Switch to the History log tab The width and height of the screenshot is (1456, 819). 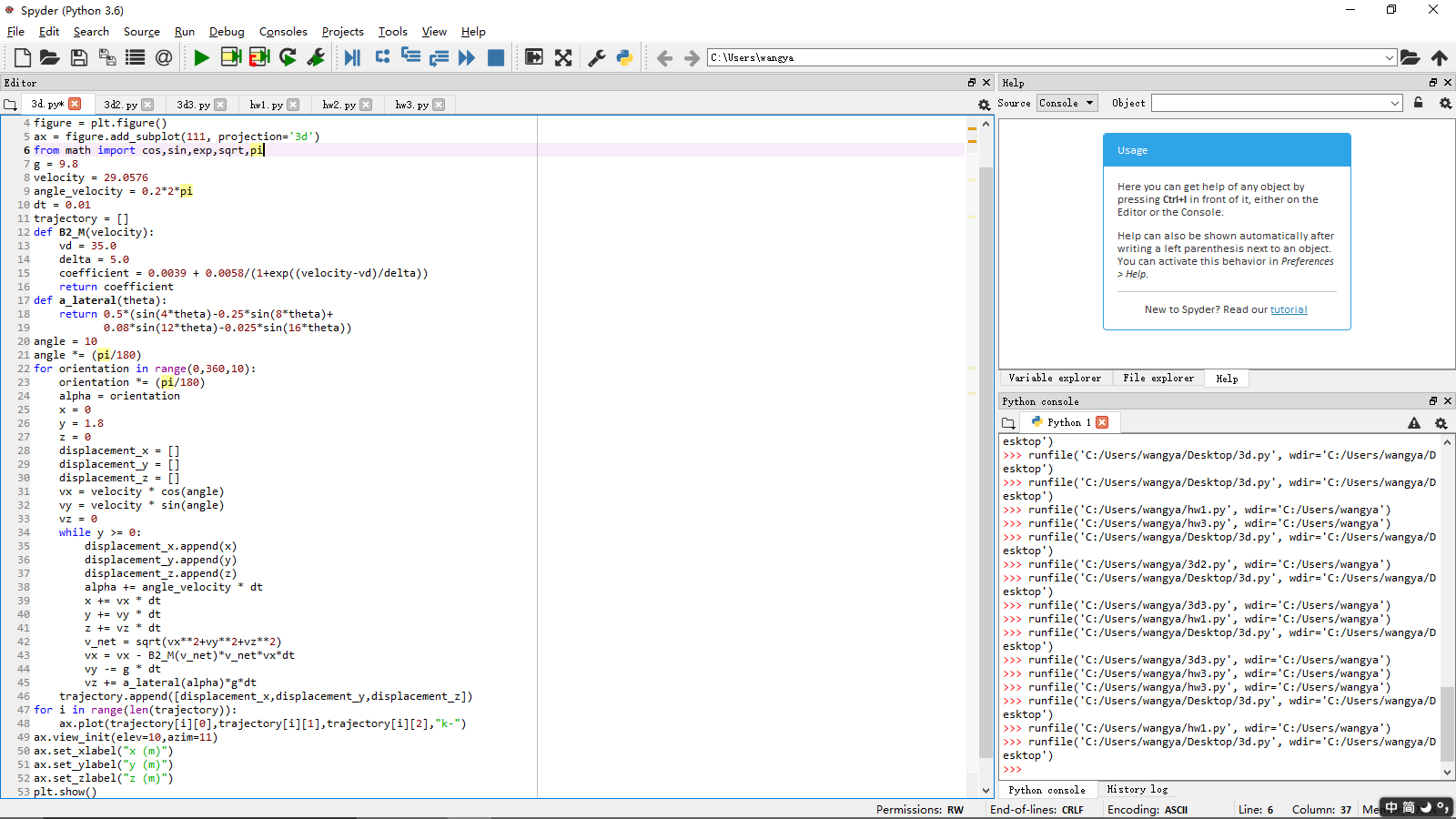click(x=1137, y=790)
